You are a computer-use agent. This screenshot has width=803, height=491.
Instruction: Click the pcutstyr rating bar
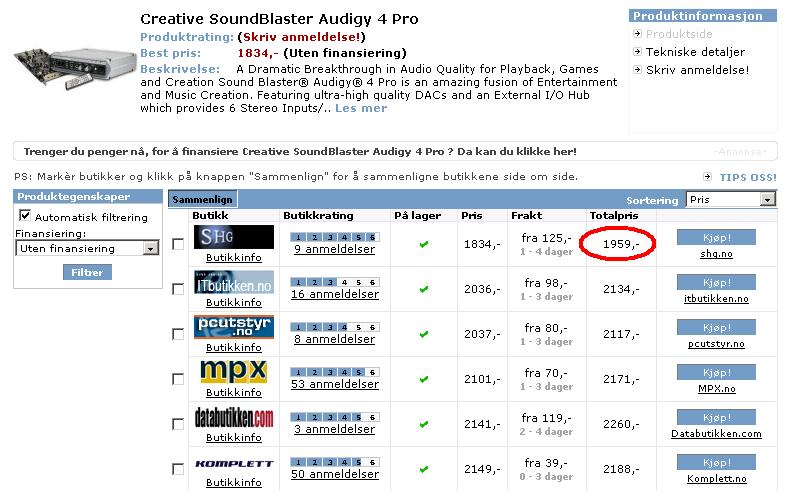pos(335,327)
